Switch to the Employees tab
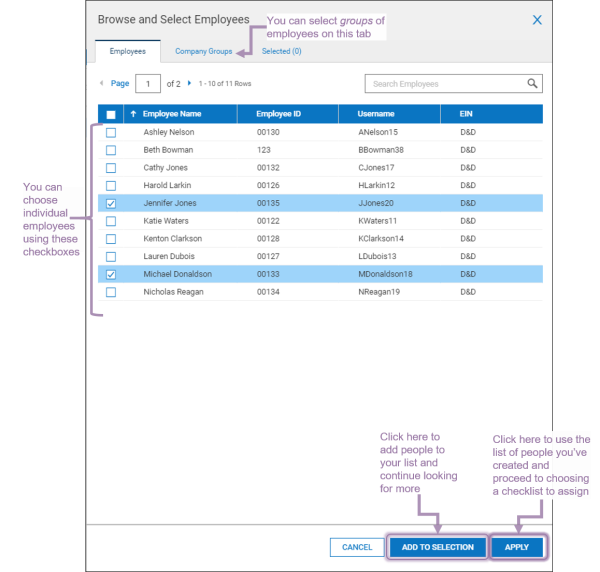 tap(127, 51)
